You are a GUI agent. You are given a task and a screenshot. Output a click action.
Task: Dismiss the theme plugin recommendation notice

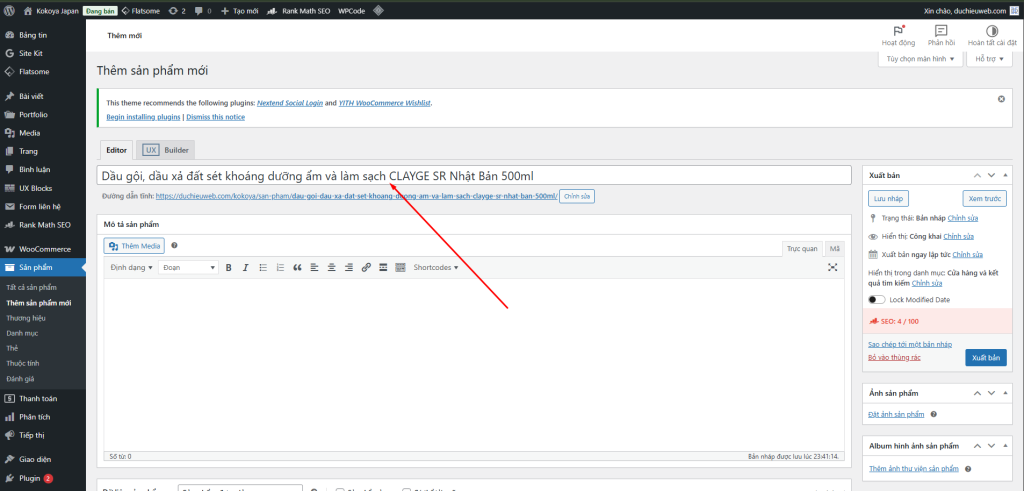click(x=1001, y=99)
